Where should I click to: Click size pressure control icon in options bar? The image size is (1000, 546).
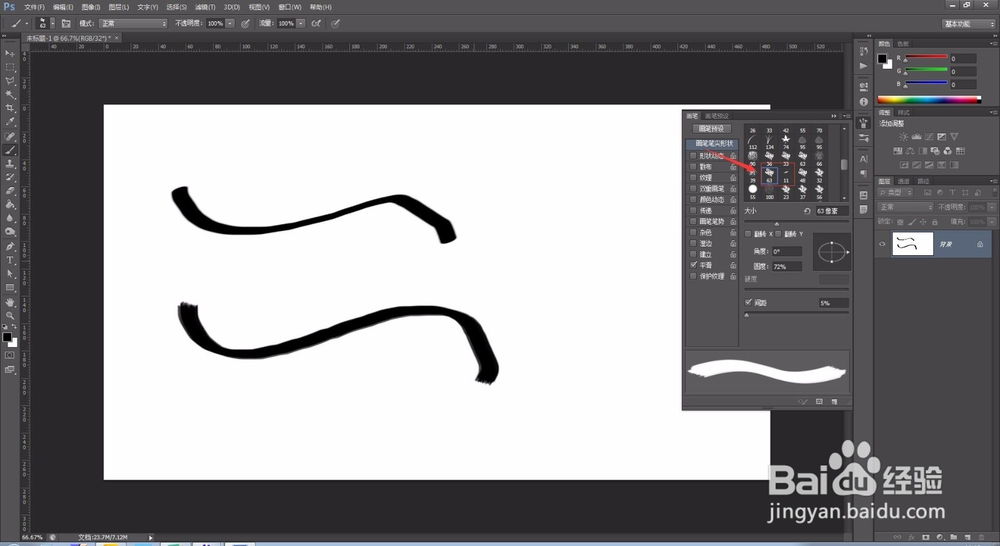click(335, 24)
